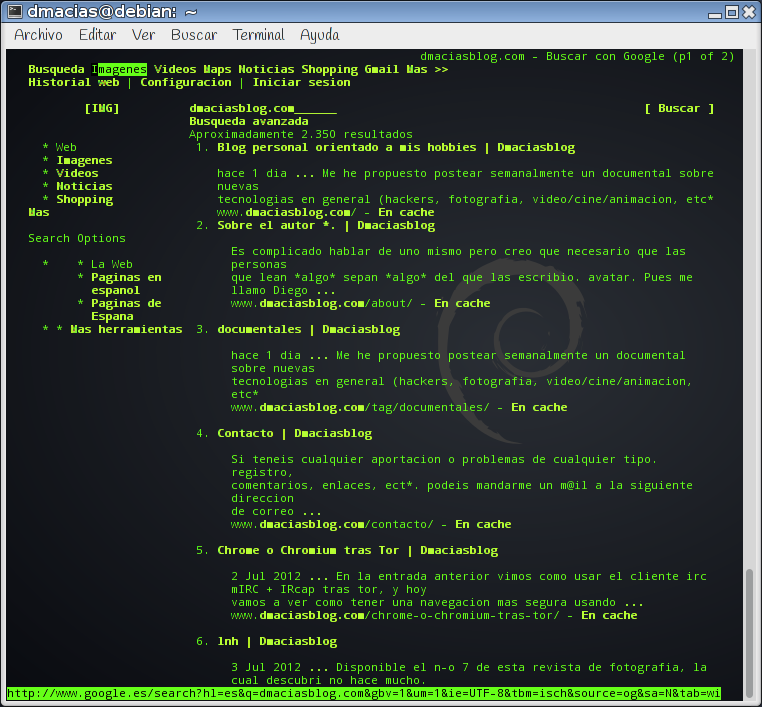This screenshot has height=707, width=762.
Task: Click the search field containing dmaciasblog.com
Action: (x=263, y=108)
